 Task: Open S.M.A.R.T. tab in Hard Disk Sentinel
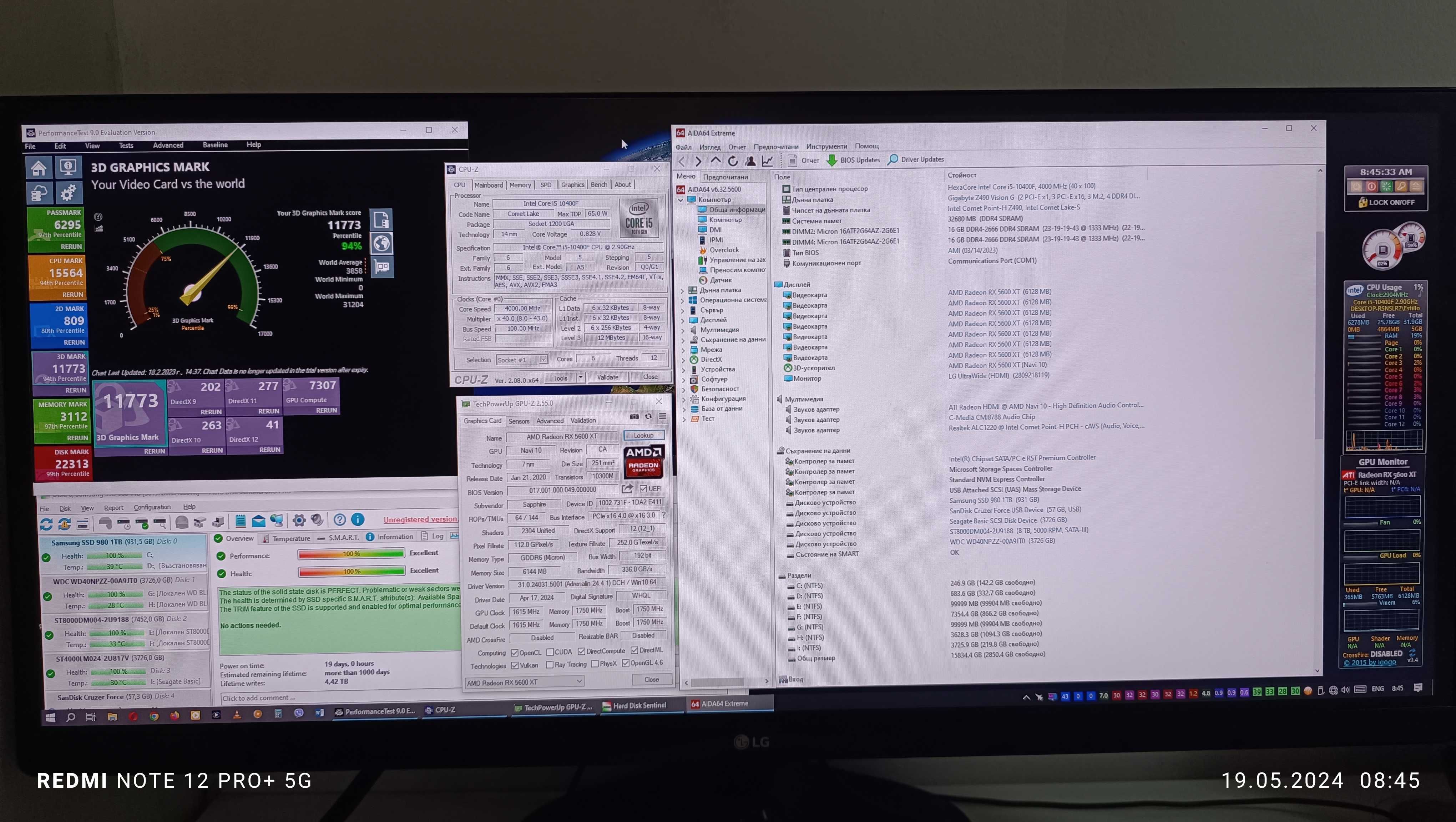coord(339,538)
